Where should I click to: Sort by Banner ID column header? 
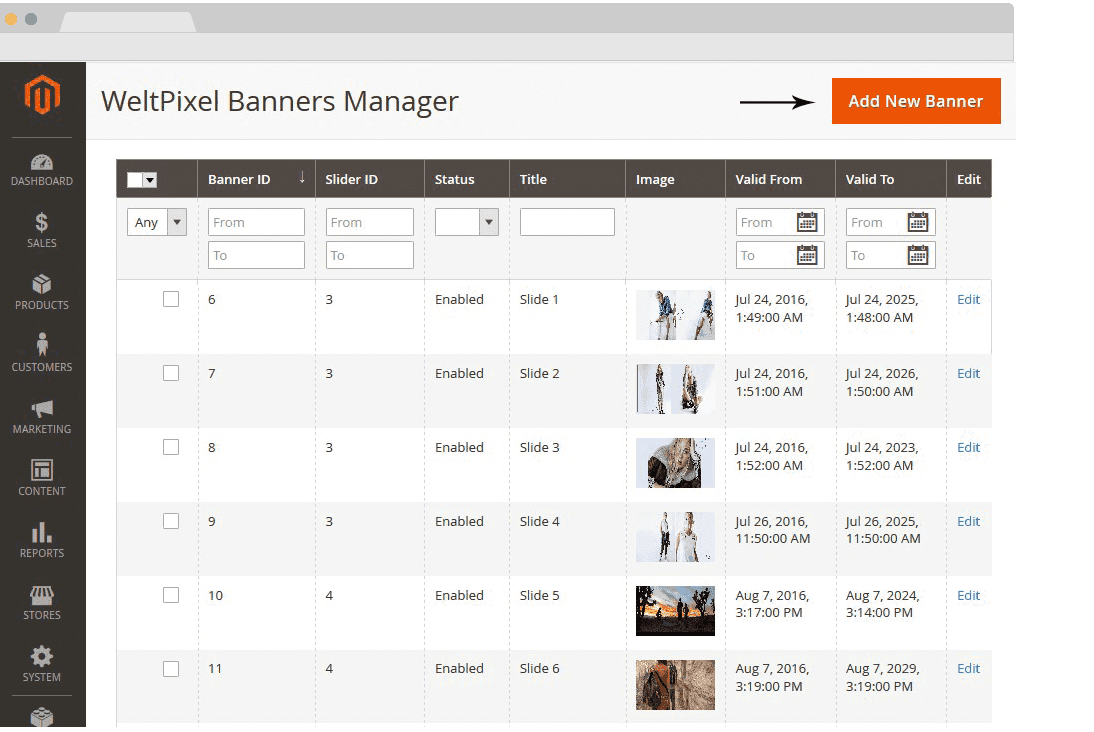[255, 180]
